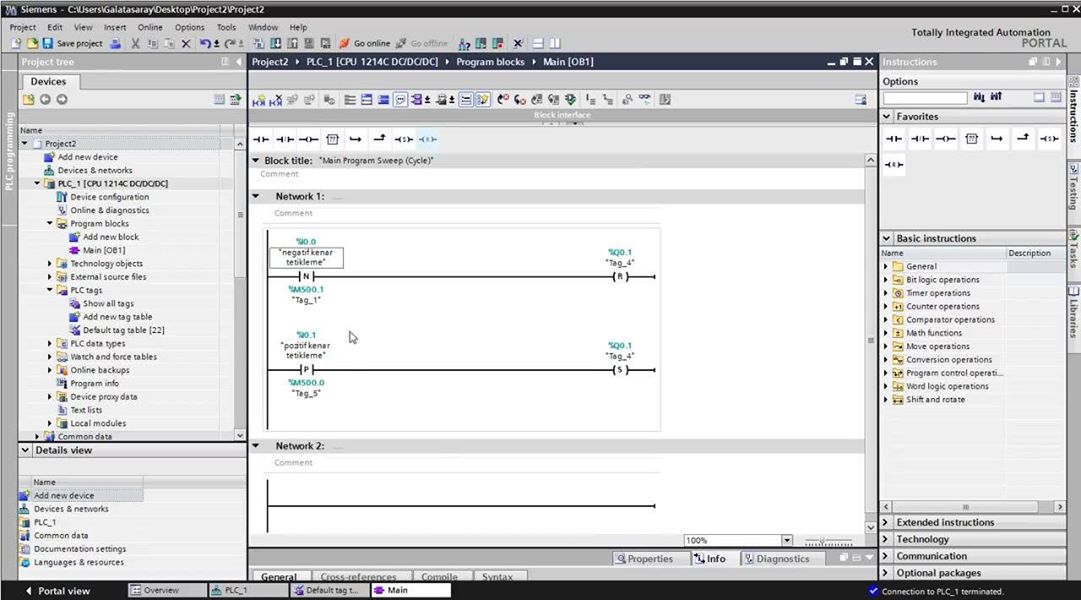Image resolution: width=1081 pixels, height=600 pixels.
Task: Click the open project folder icon
Action: coord(32,43)
